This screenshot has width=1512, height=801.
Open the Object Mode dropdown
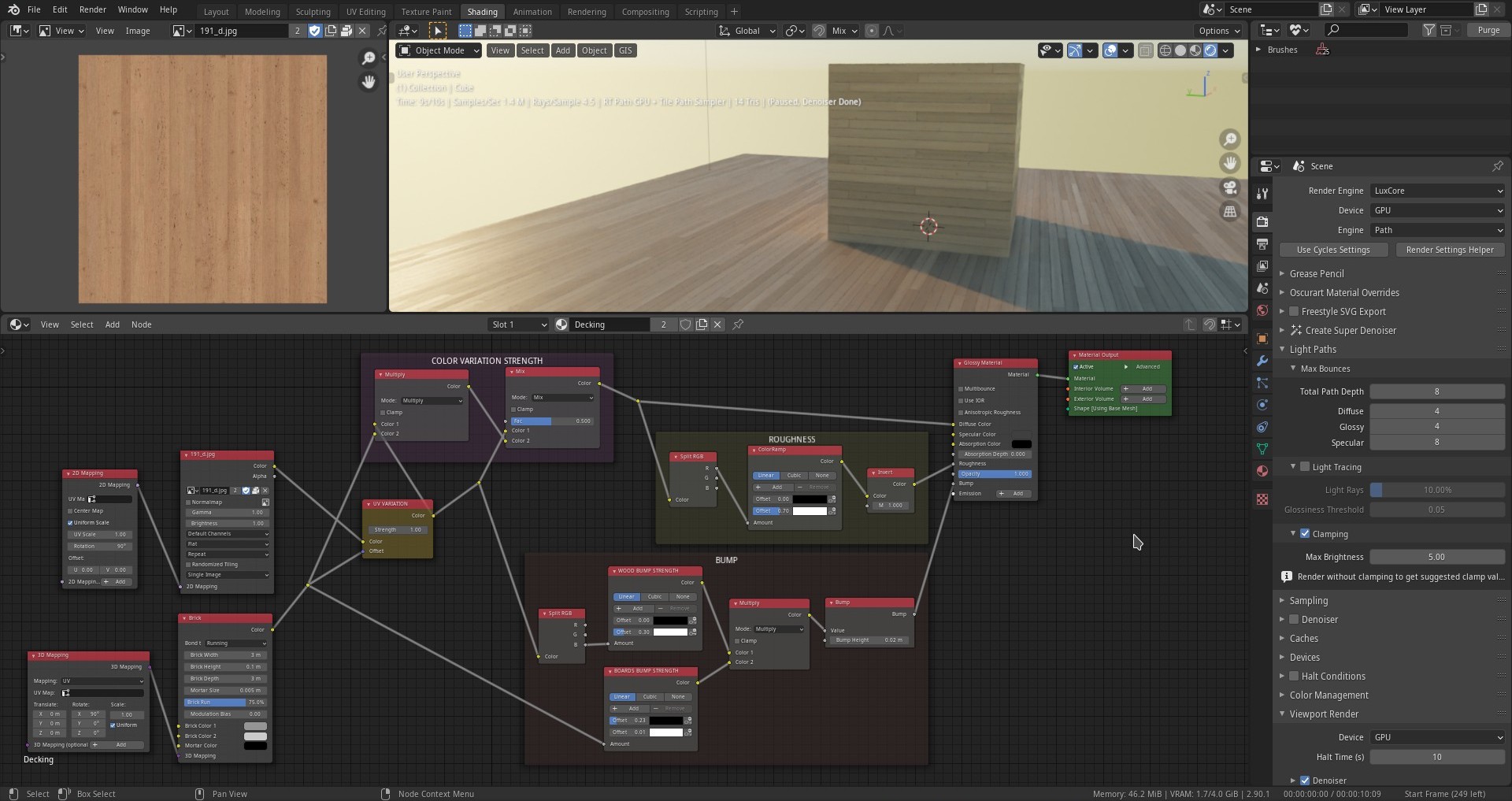[439, 50]
